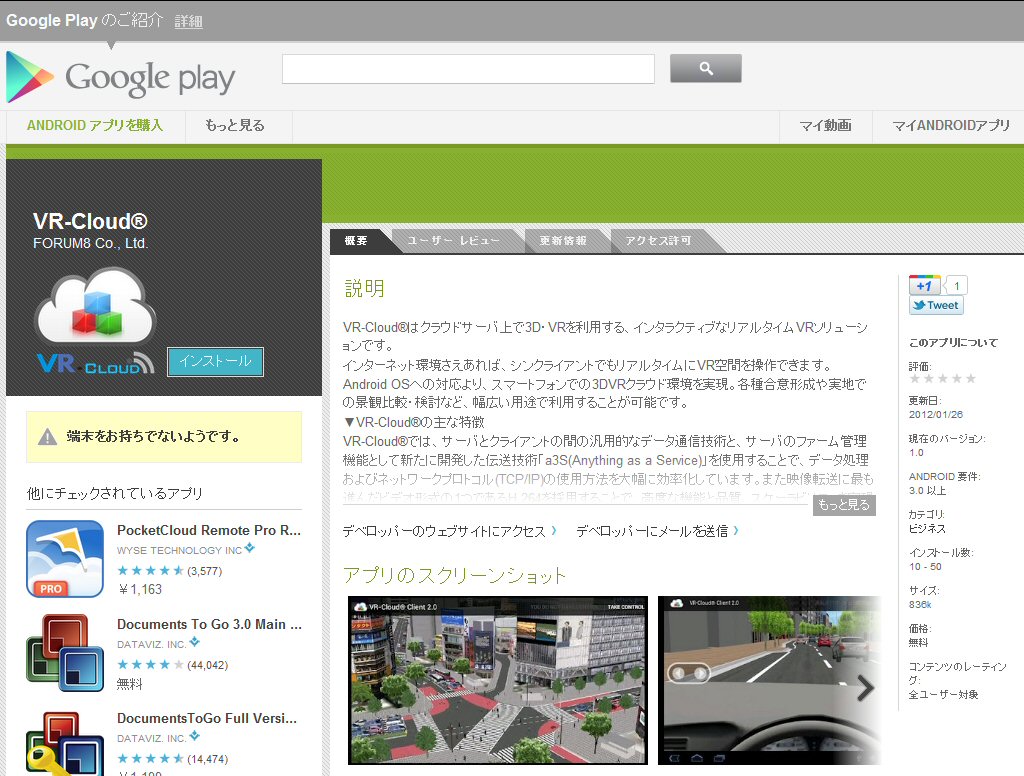Click the star rating of Documents To Go 3.0
Screen dimensions: 1024x776
click(150, 665)
